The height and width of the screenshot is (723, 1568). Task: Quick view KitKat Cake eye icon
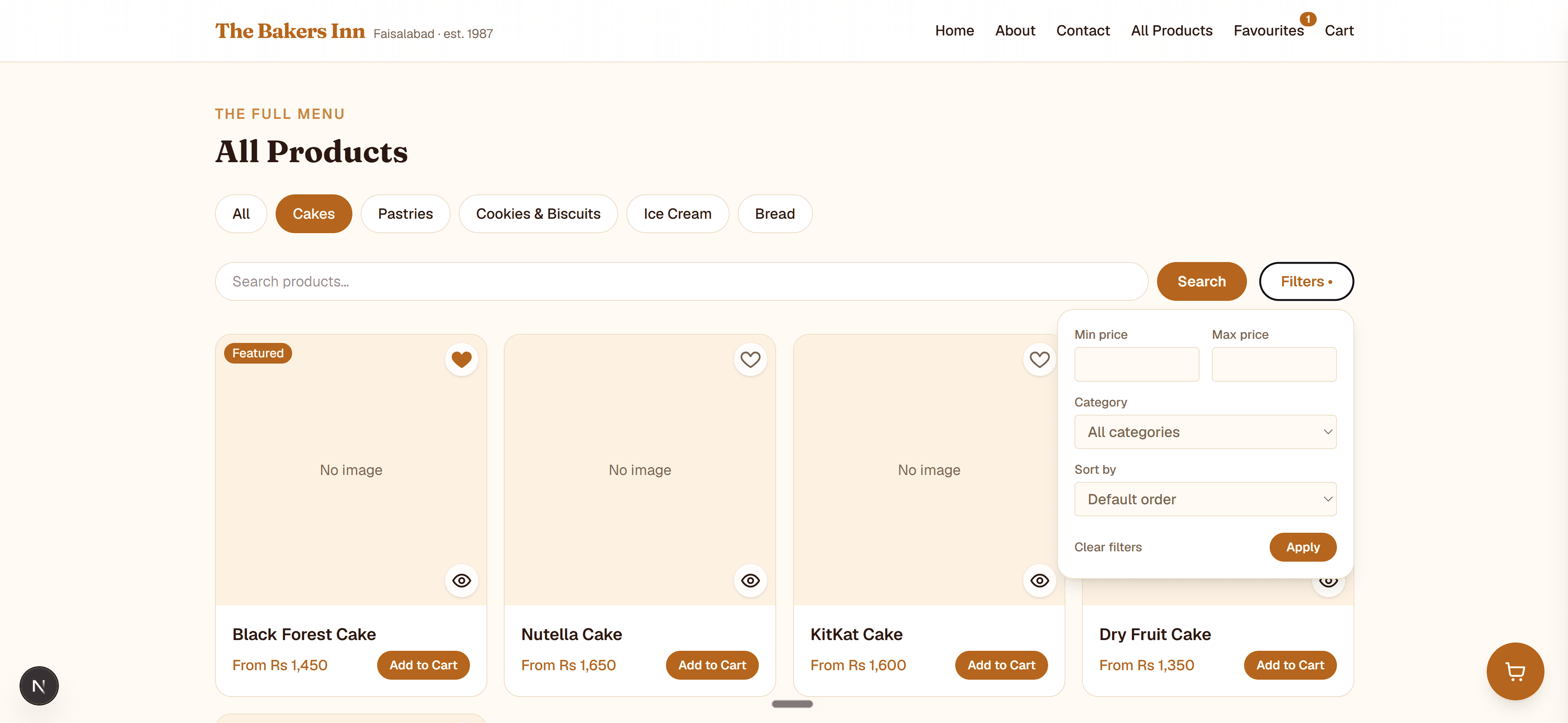point(1039,581)
